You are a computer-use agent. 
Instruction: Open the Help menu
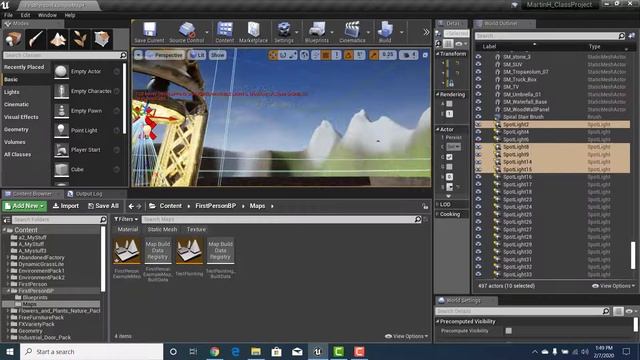pyautogui.click(x=70, y=15)
